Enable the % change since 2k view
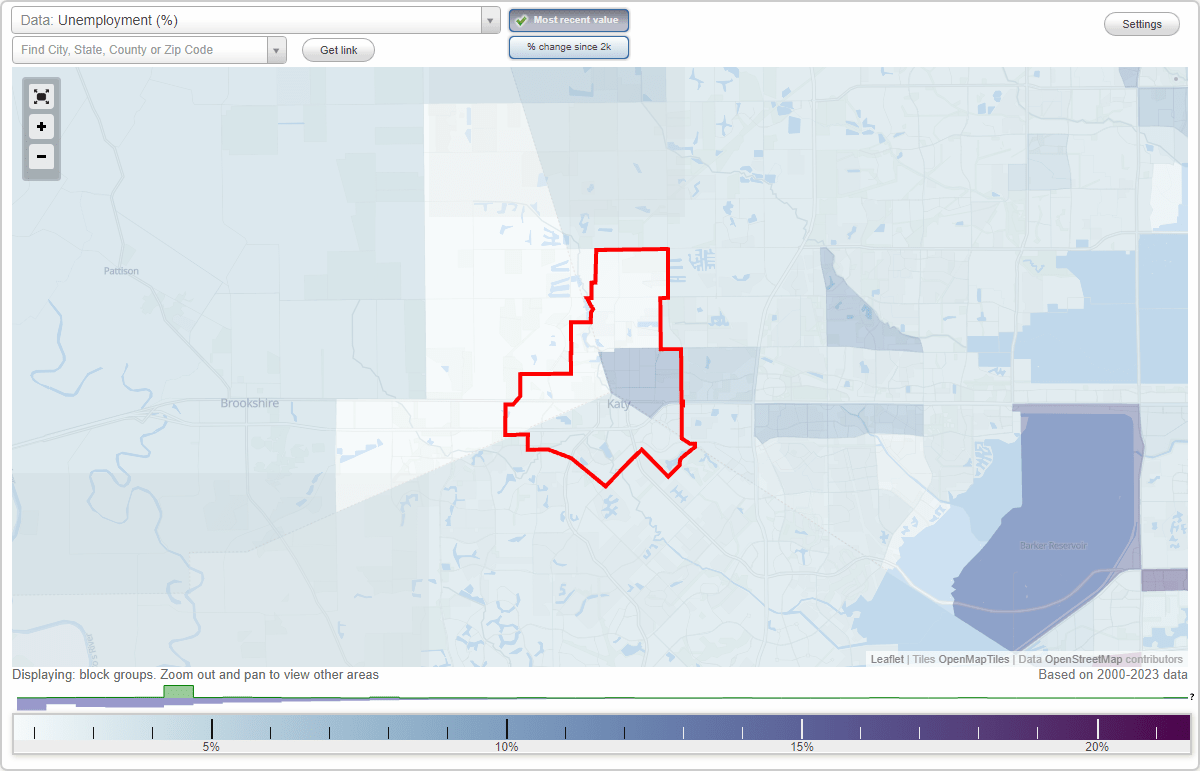This screenshot has width=1200, height=771. [x=568, y=46]
